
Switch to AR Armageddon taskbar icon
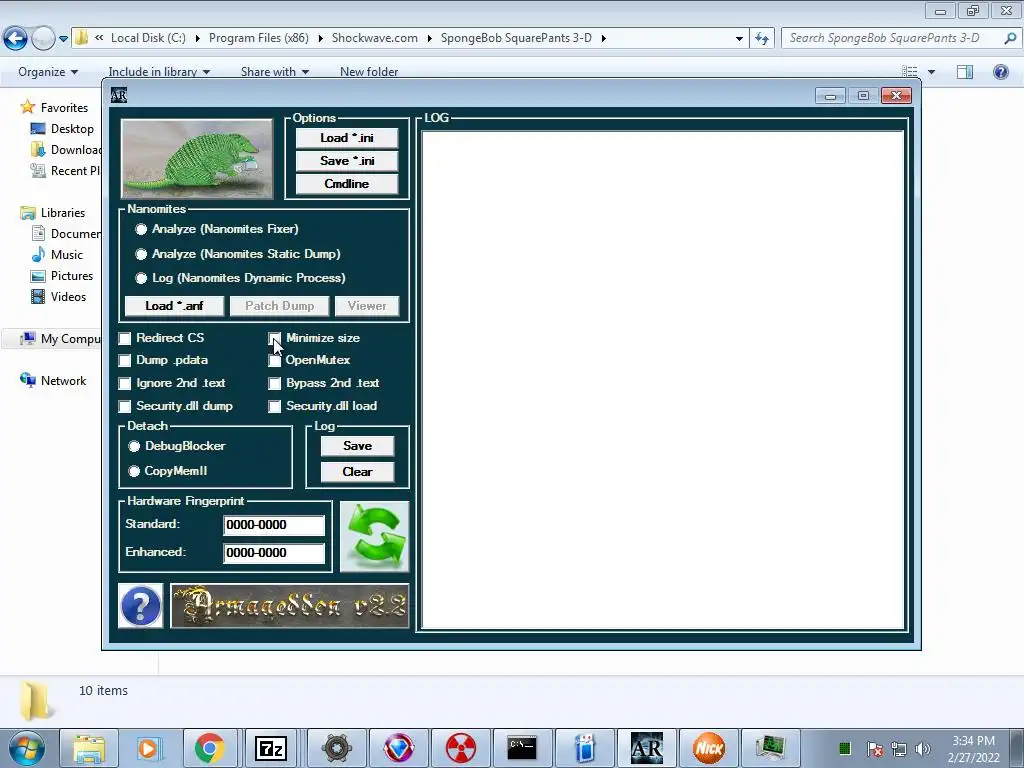coord(646,748)
